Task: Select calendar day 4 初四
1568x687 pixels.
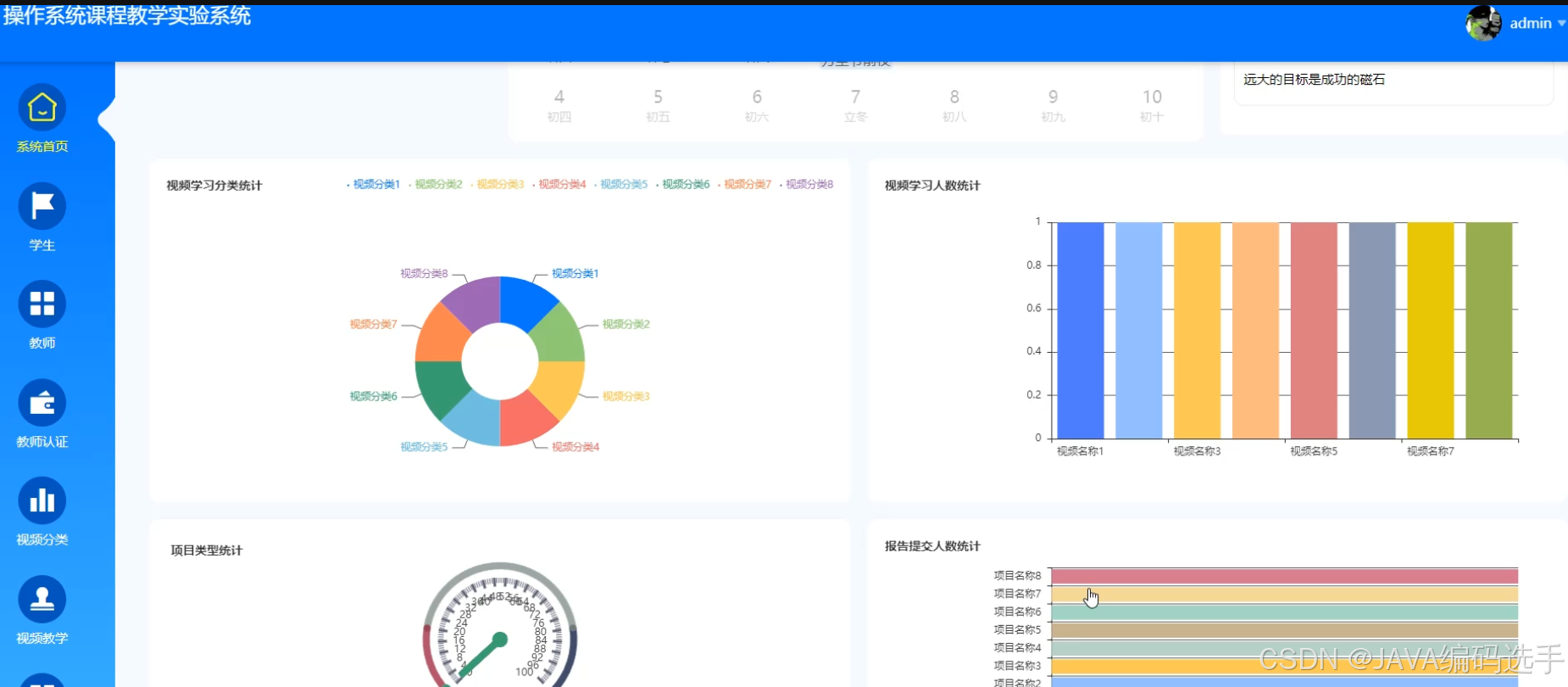Action: click(559, 105)
